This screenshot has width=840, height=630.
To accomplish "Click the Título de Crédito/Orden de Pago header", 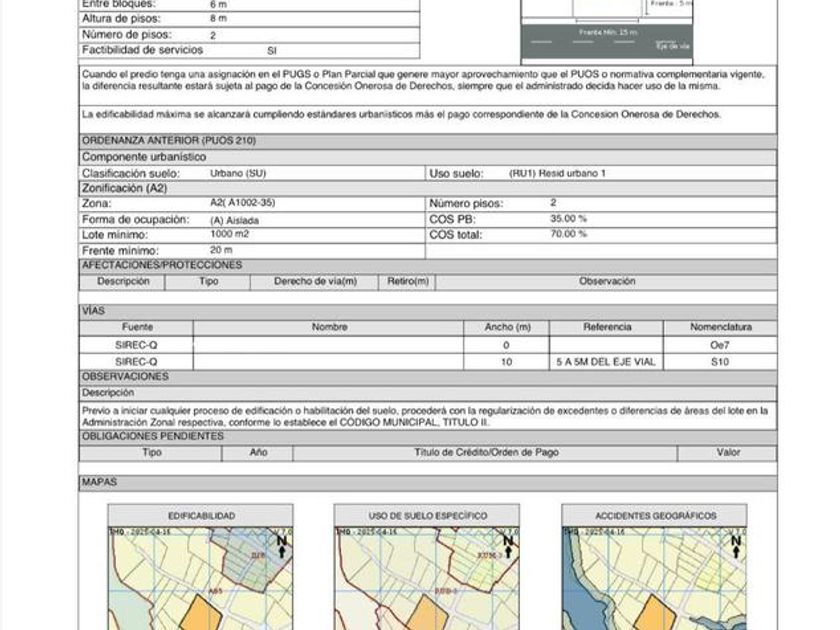I will click(x=486, y=453).
